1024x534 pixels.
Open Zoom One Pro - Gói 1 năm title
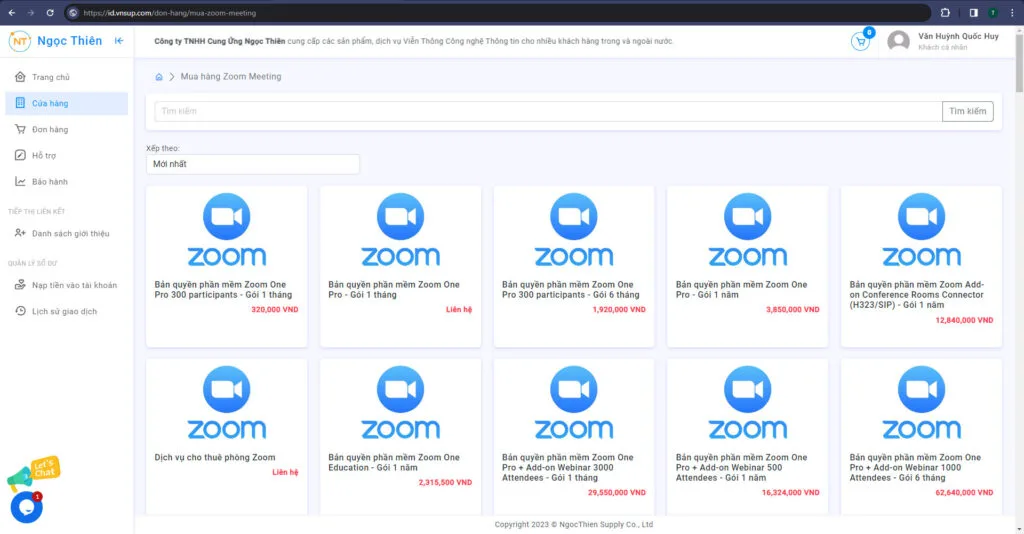coord(741,290)
